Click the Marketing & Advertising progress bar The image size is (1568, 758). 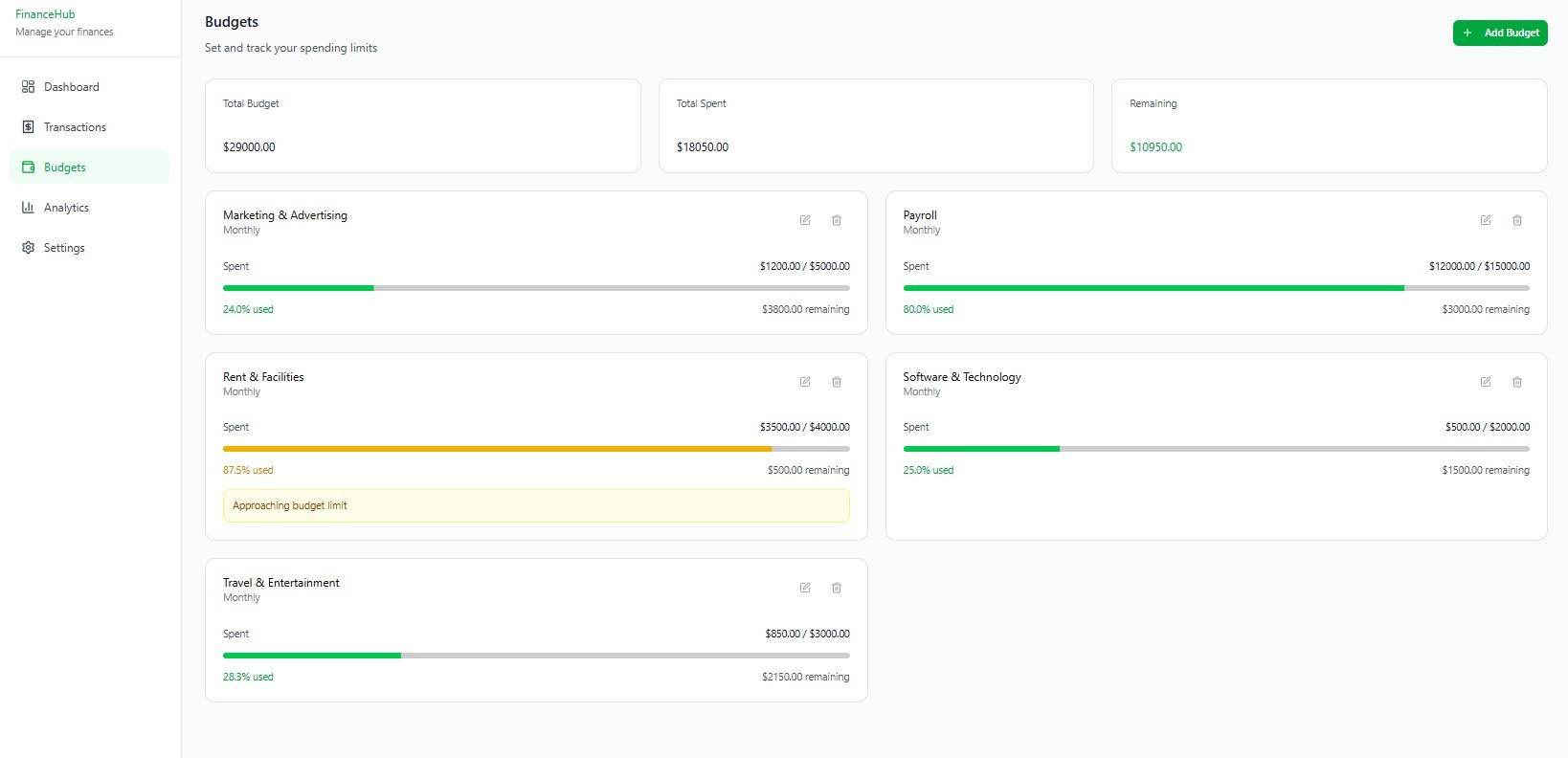point(536,288)
